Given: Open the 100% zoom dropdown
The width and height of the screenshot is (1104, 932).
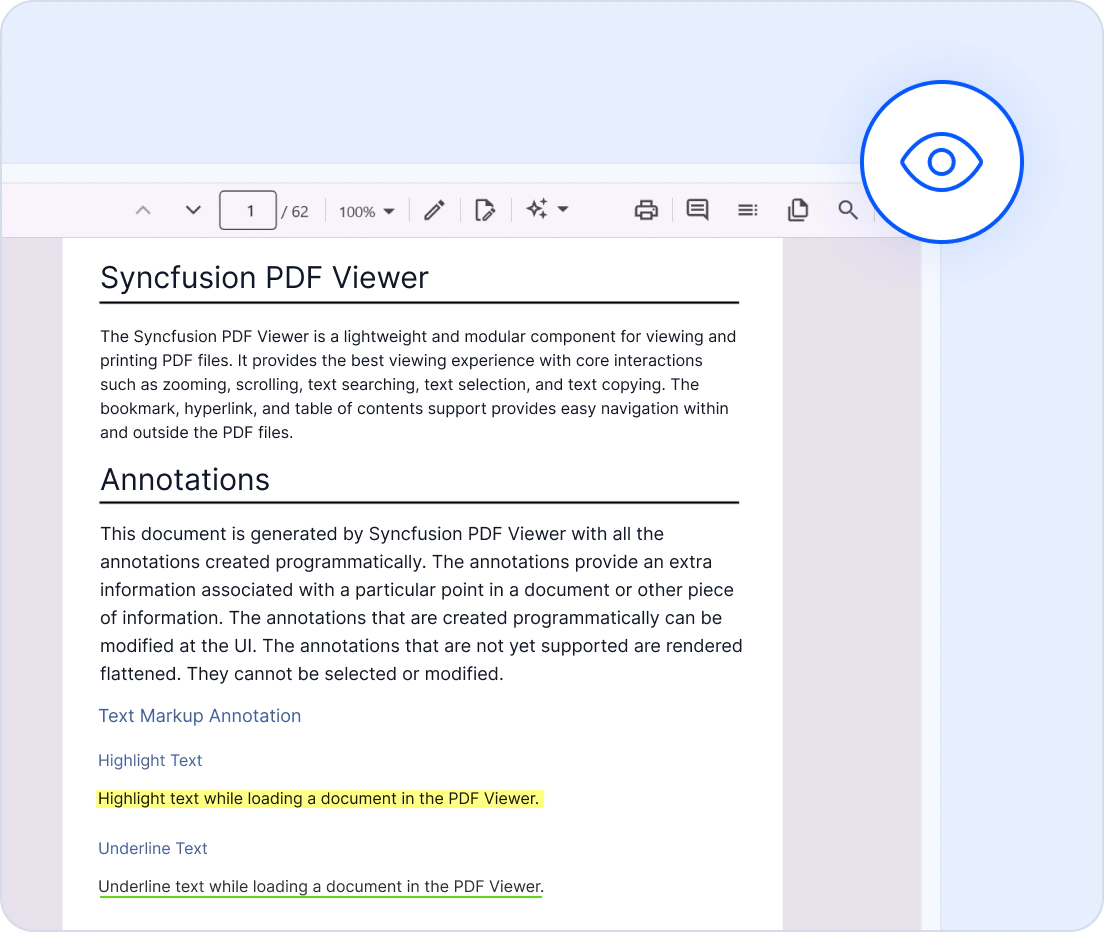Looking at the screenshot, I should coord(367,211).
